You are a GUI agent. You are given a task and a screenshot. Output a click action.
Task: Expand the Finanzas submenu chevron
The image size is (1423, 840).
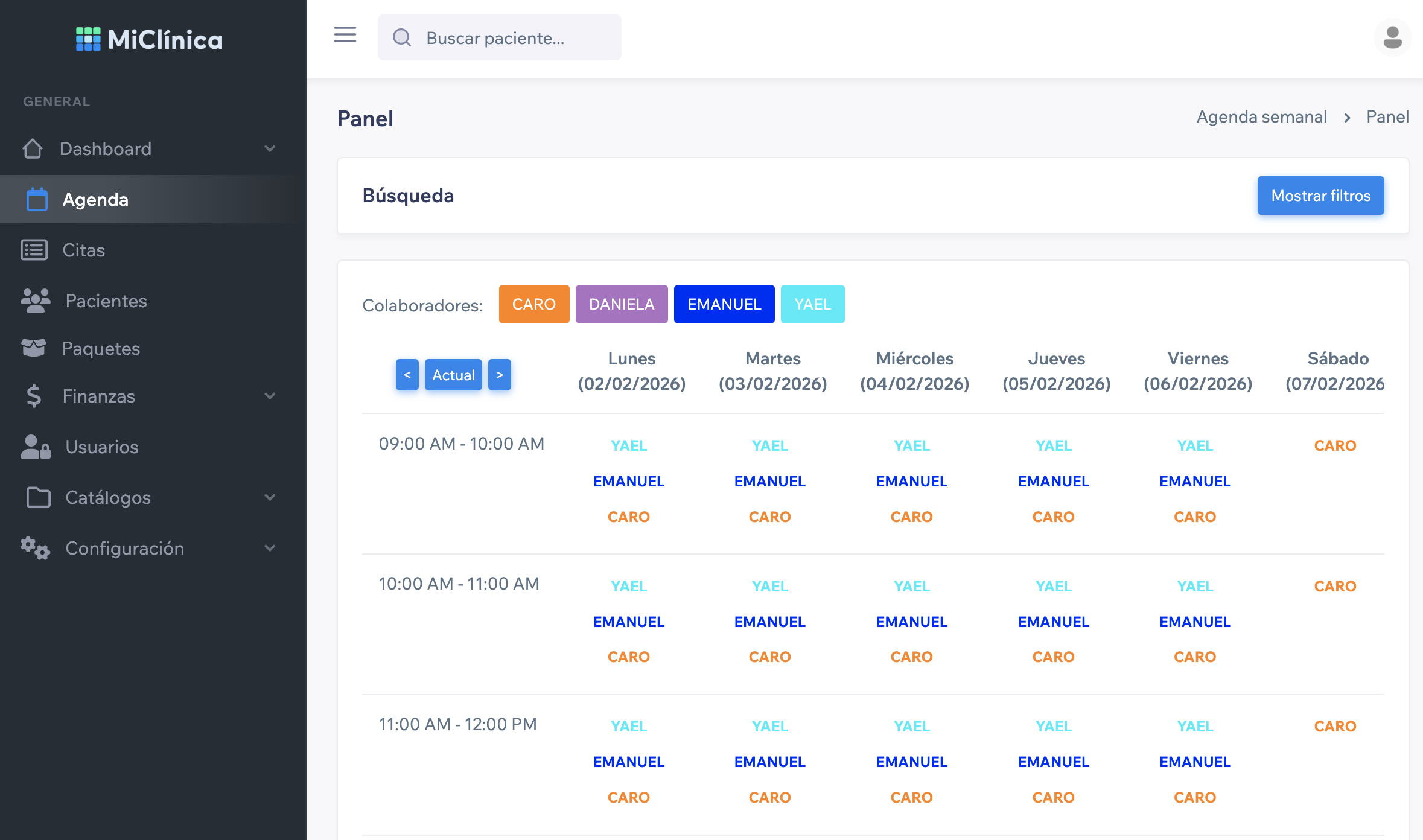pos(270,396)
